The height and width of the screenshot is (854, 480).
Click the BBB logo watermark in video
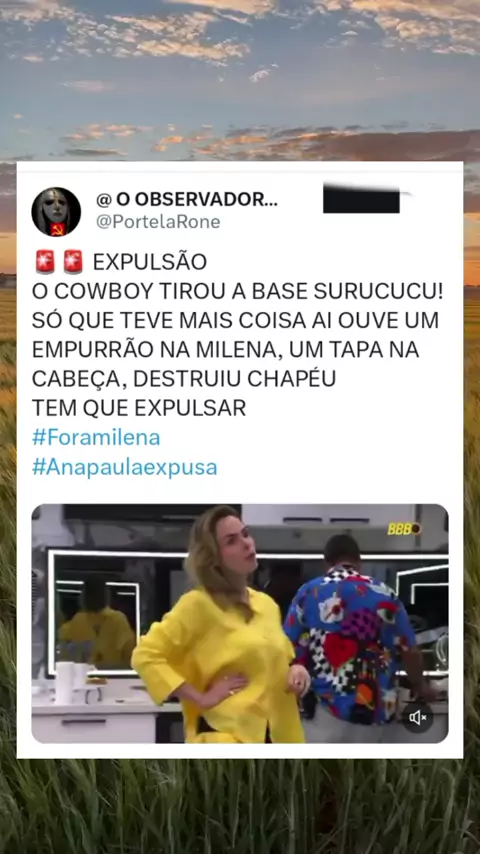point(404,528)
